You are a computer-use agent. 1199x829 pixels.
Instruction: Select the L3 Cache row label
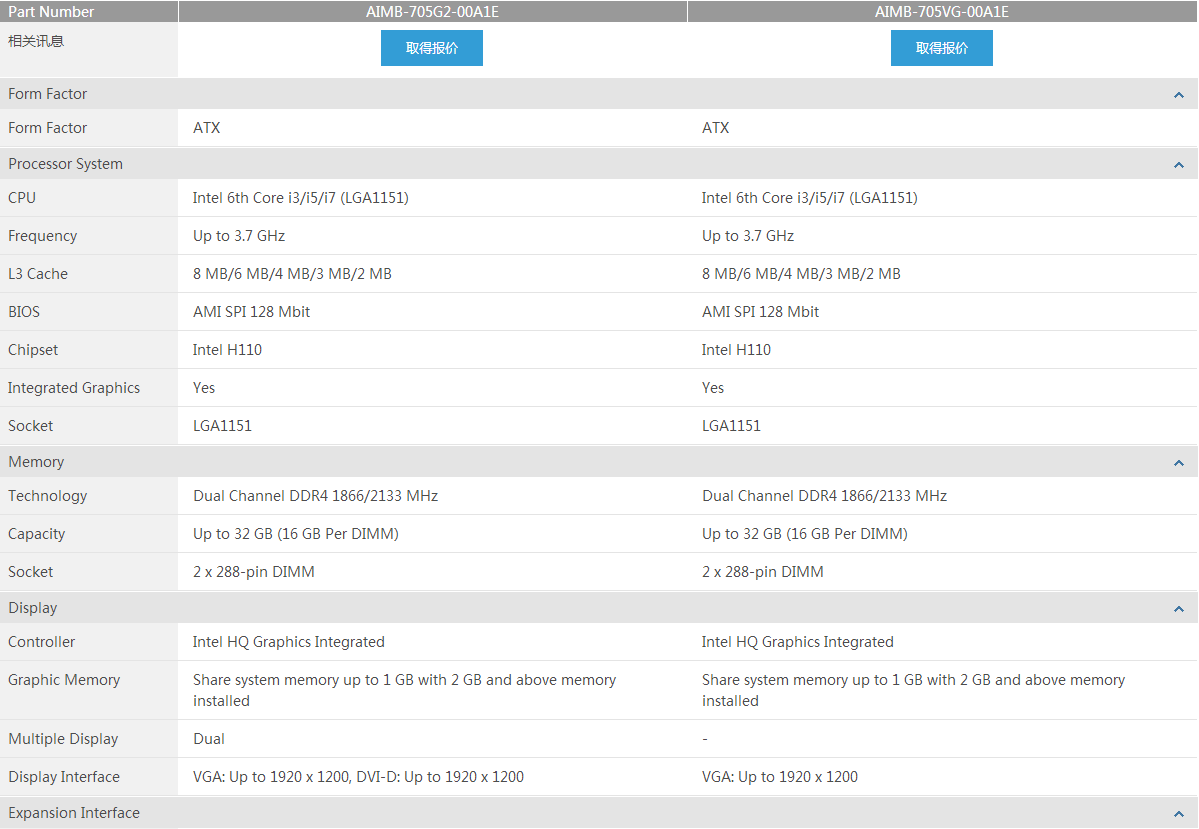(37, 274)
